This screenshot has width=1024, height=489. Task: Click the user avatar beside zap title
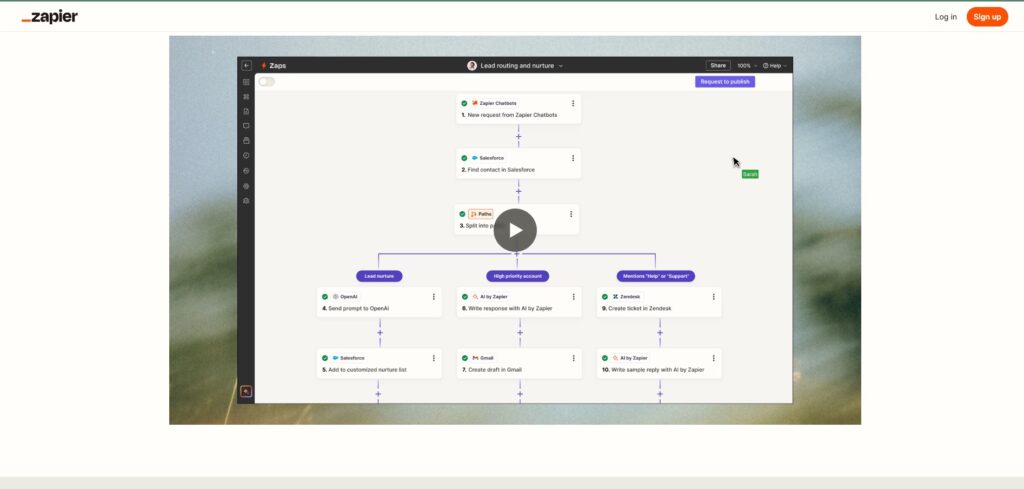(x=472, y=65)
